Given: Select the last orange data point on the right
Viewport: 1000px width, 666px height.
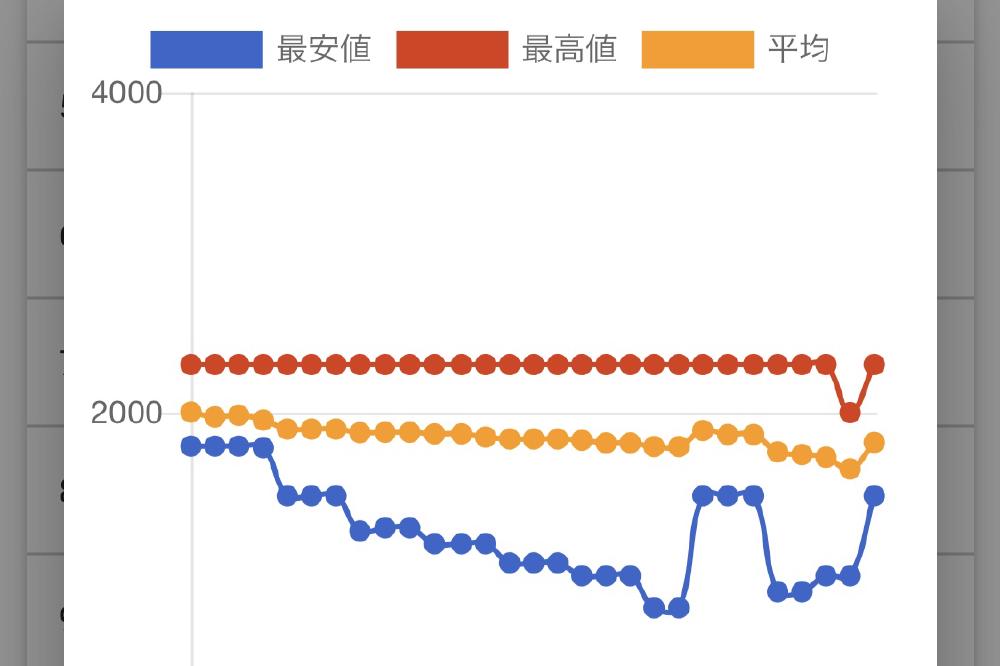Looking at the screenshot, I should coord(874,442).
